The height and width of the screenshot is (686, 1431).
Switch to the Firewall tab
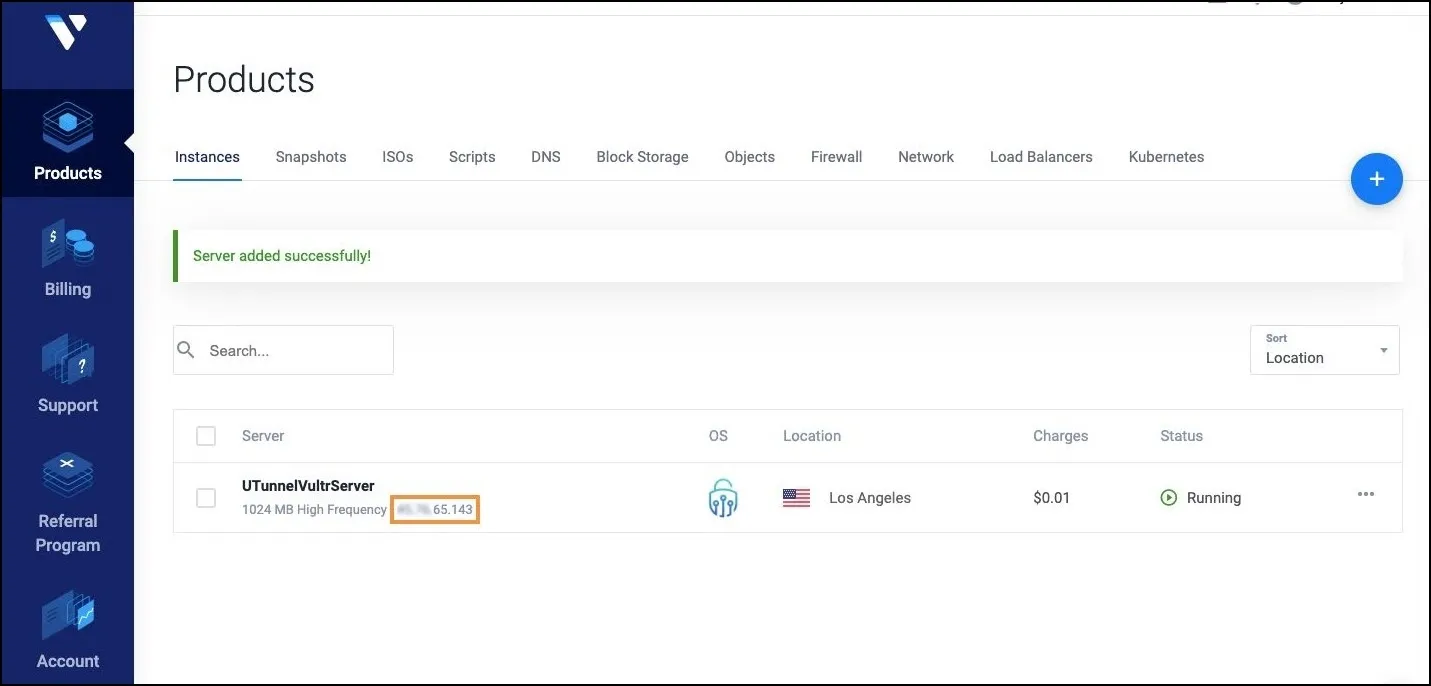[836, 157]
